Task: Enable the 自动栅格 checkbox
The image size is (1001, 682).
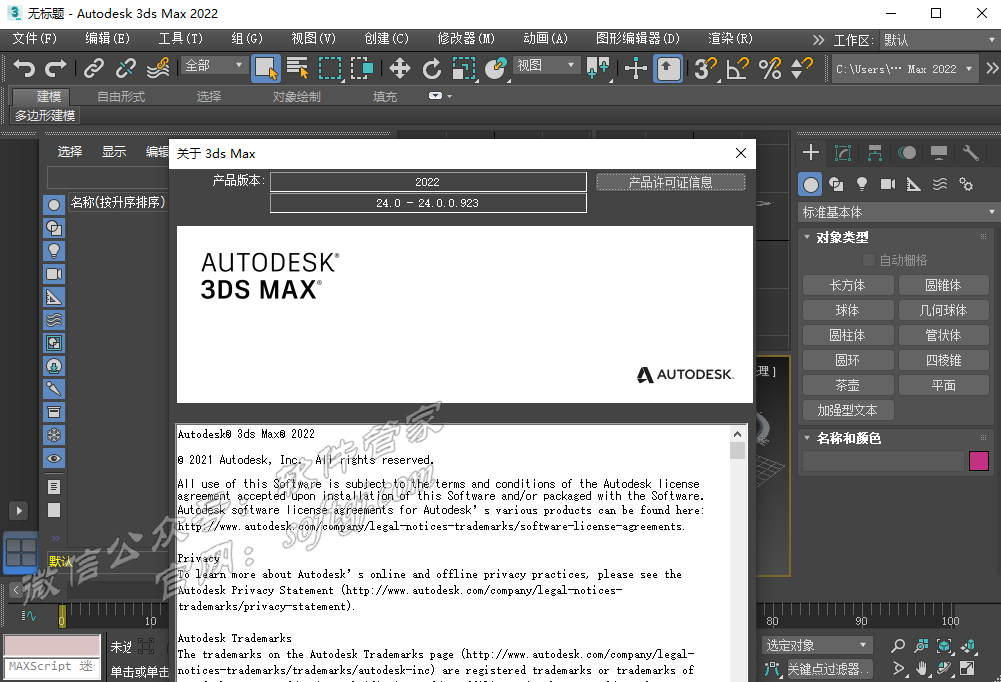Action: (869, 260)
